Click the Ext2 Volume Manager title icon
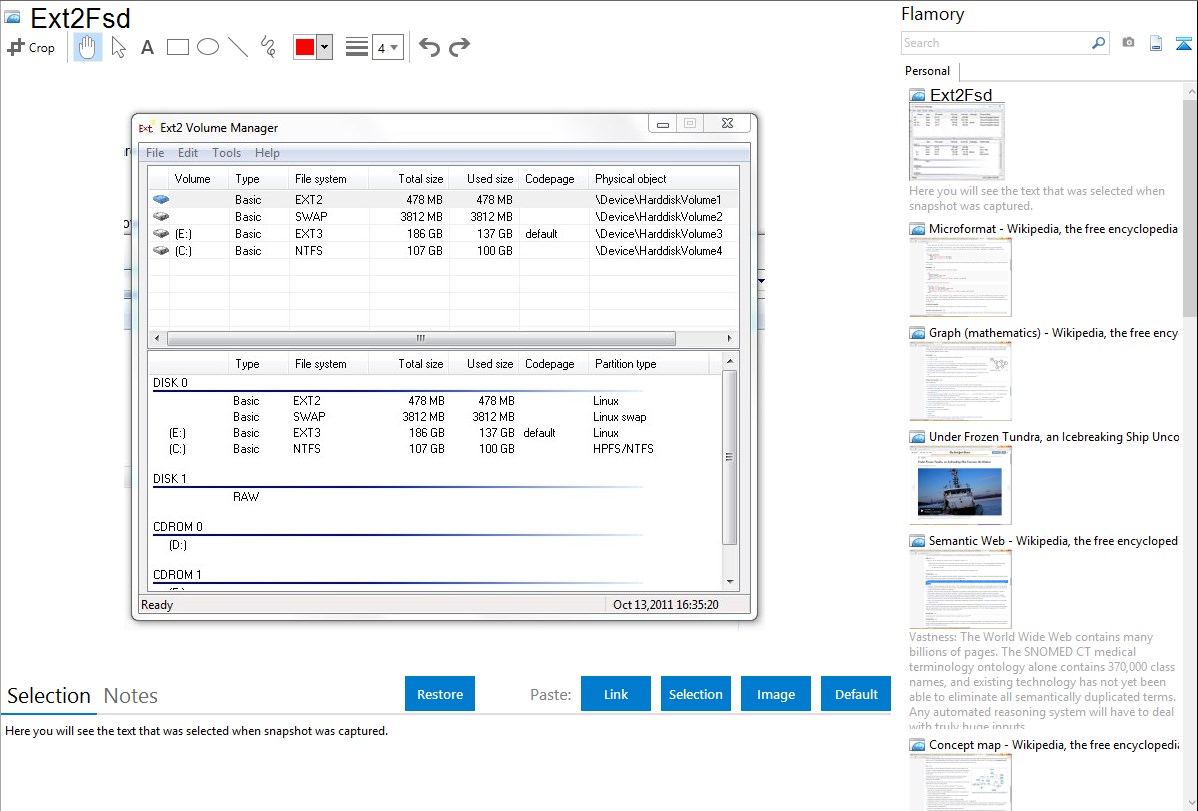 (x=146, y=128)
